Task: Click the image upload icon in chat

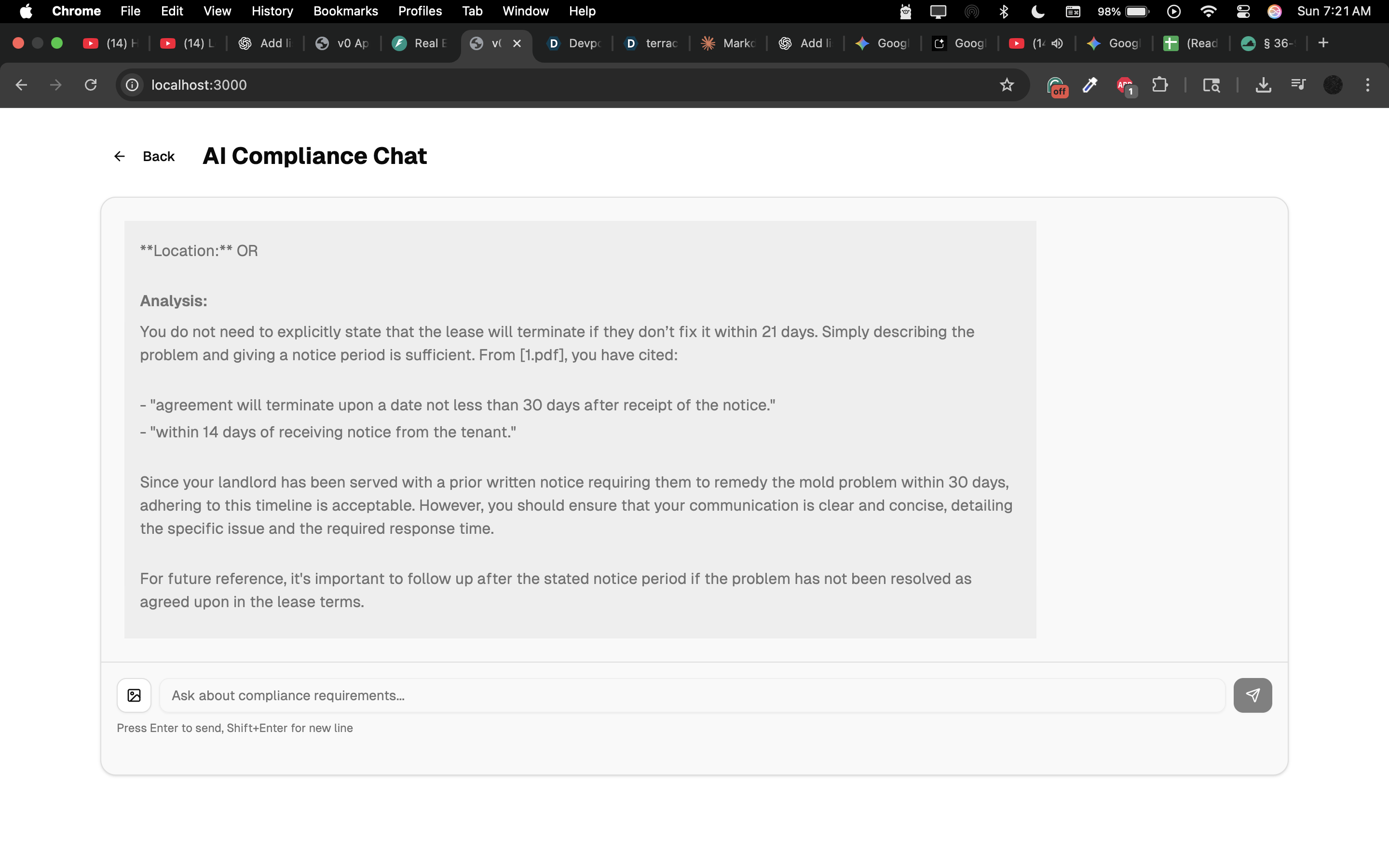Action: (134, 695)
